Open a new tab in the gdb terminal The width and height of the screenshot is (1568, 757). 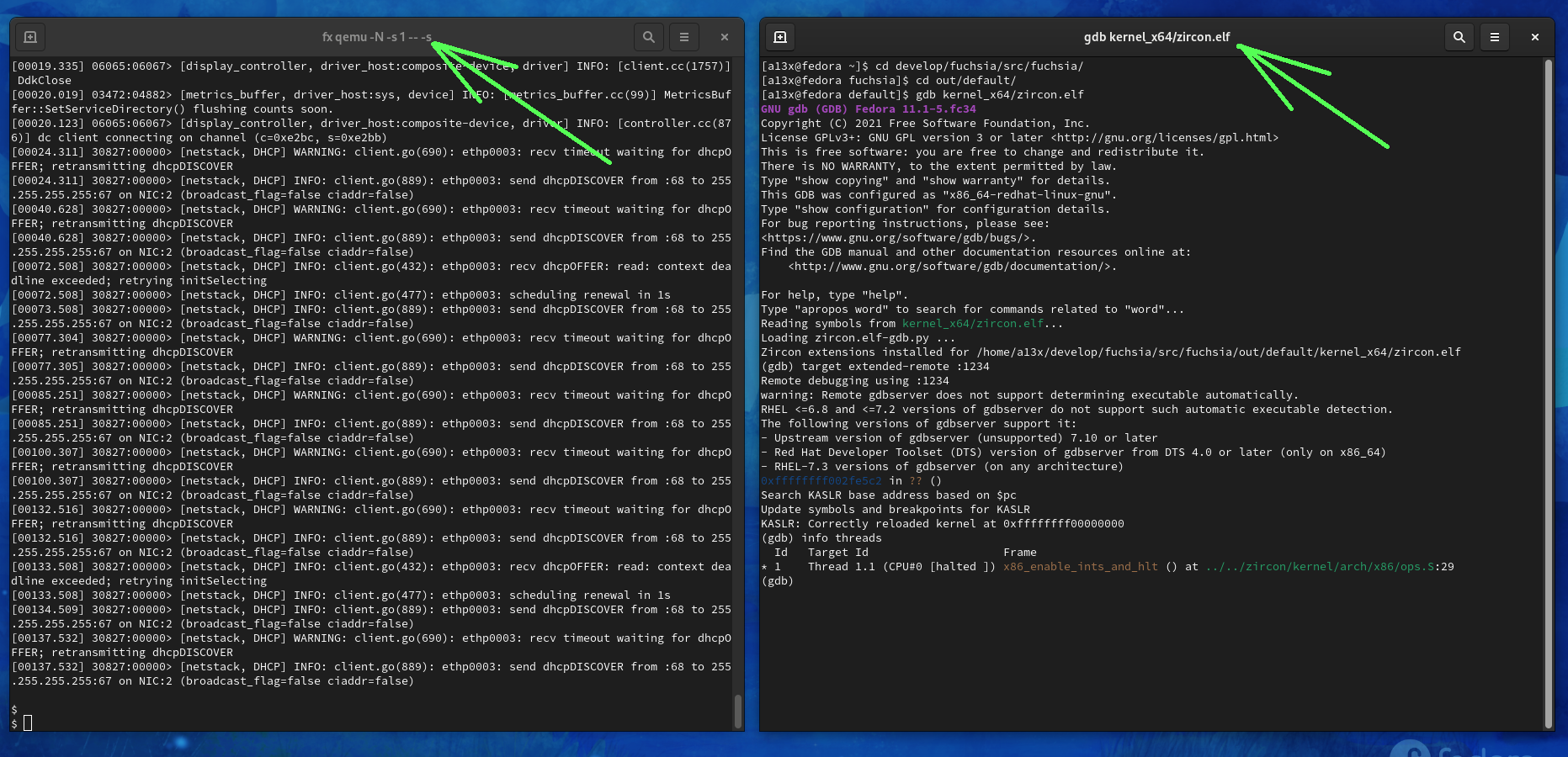(779, 37)
